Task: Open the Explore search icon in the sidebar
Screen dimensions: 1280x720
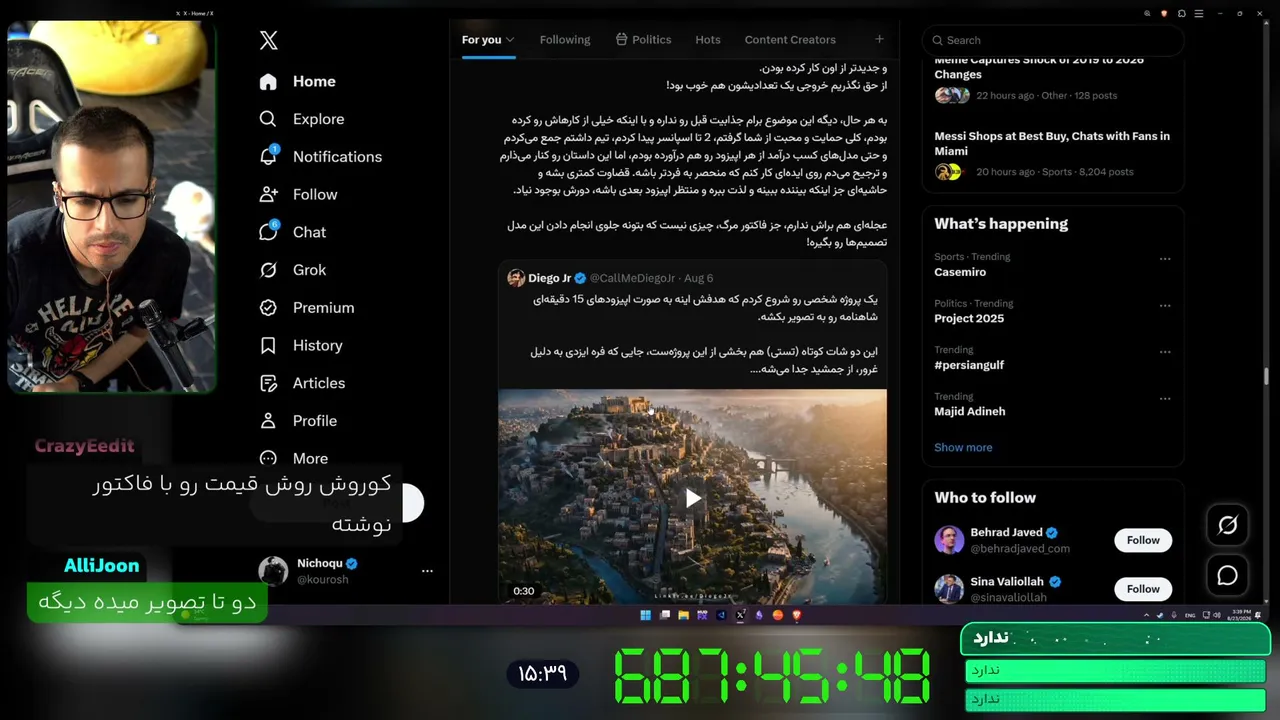Action: tap(268, 119)
